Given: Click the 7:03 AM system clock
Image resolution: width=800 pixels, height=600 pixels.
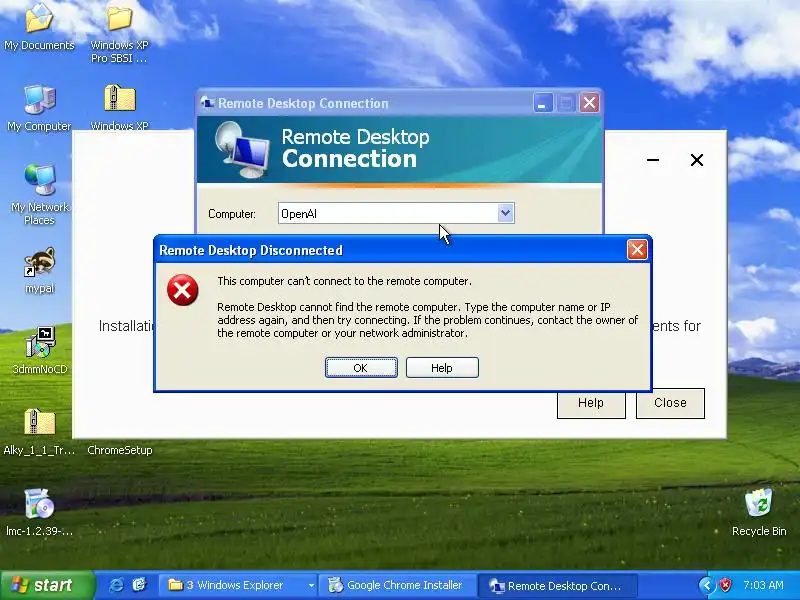Looking at the screenshot, I should pyautogui.click(x=763, y=585).
